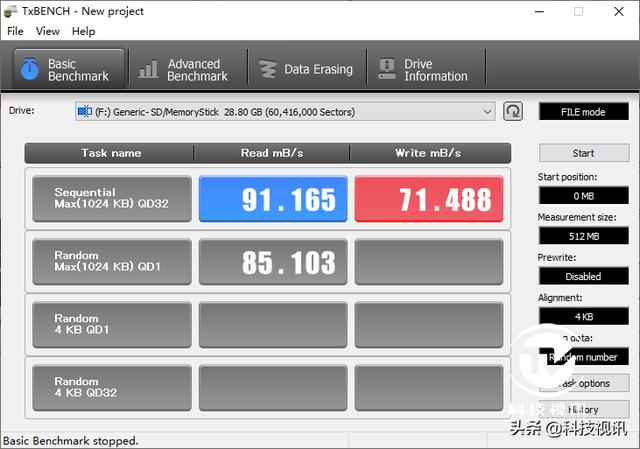Click the Basic Benchmark stopwatch icon
The width and height of the screenshot is (640, 449).
(30, 69)
